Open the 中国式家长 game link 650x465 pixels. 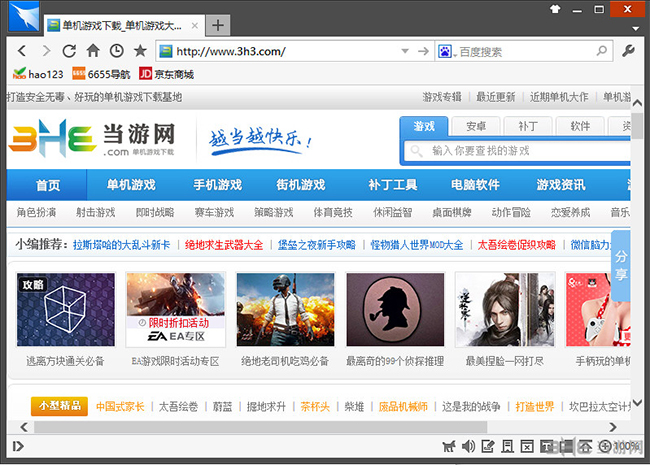click(120, 407)
